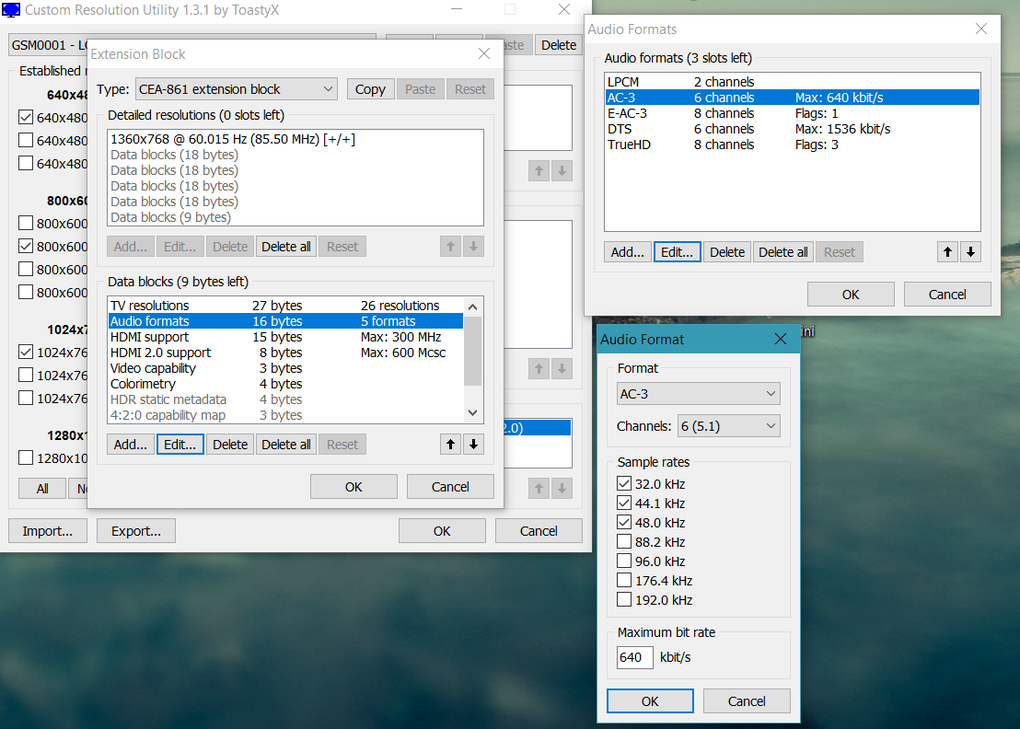Select HDMI support data block row
This screenshot has height=729, width=1020.
pos(286,336)
